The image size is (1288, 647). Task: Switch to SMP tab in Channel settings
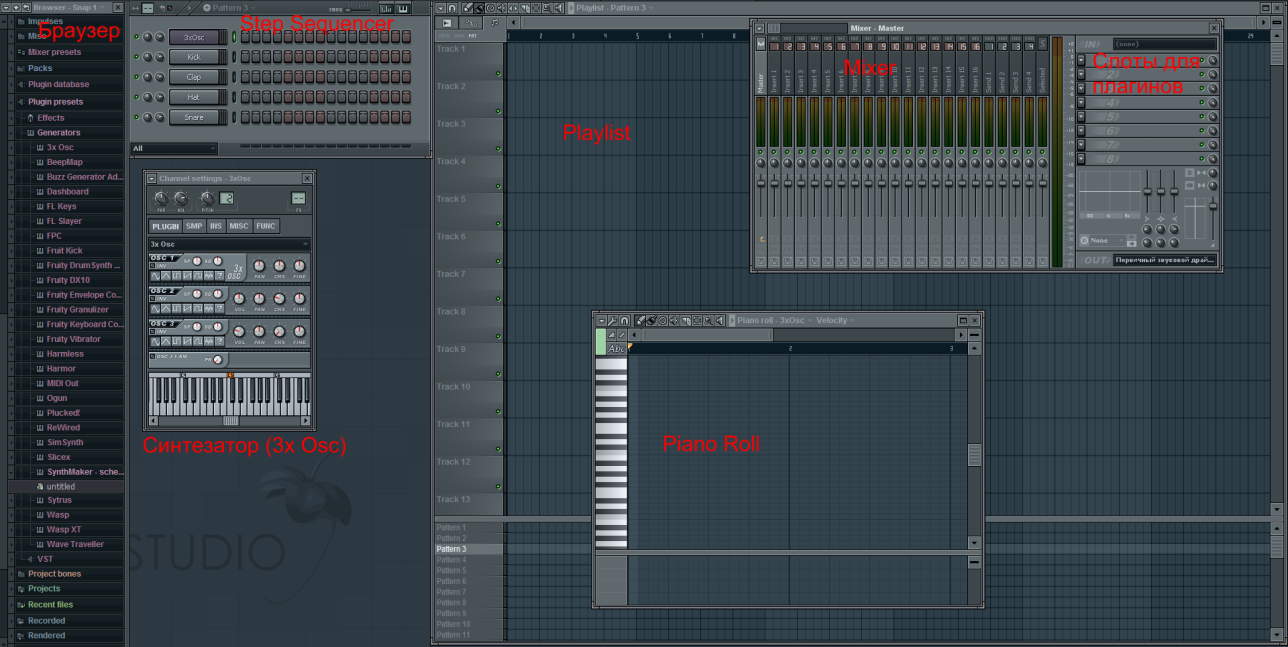194,226
